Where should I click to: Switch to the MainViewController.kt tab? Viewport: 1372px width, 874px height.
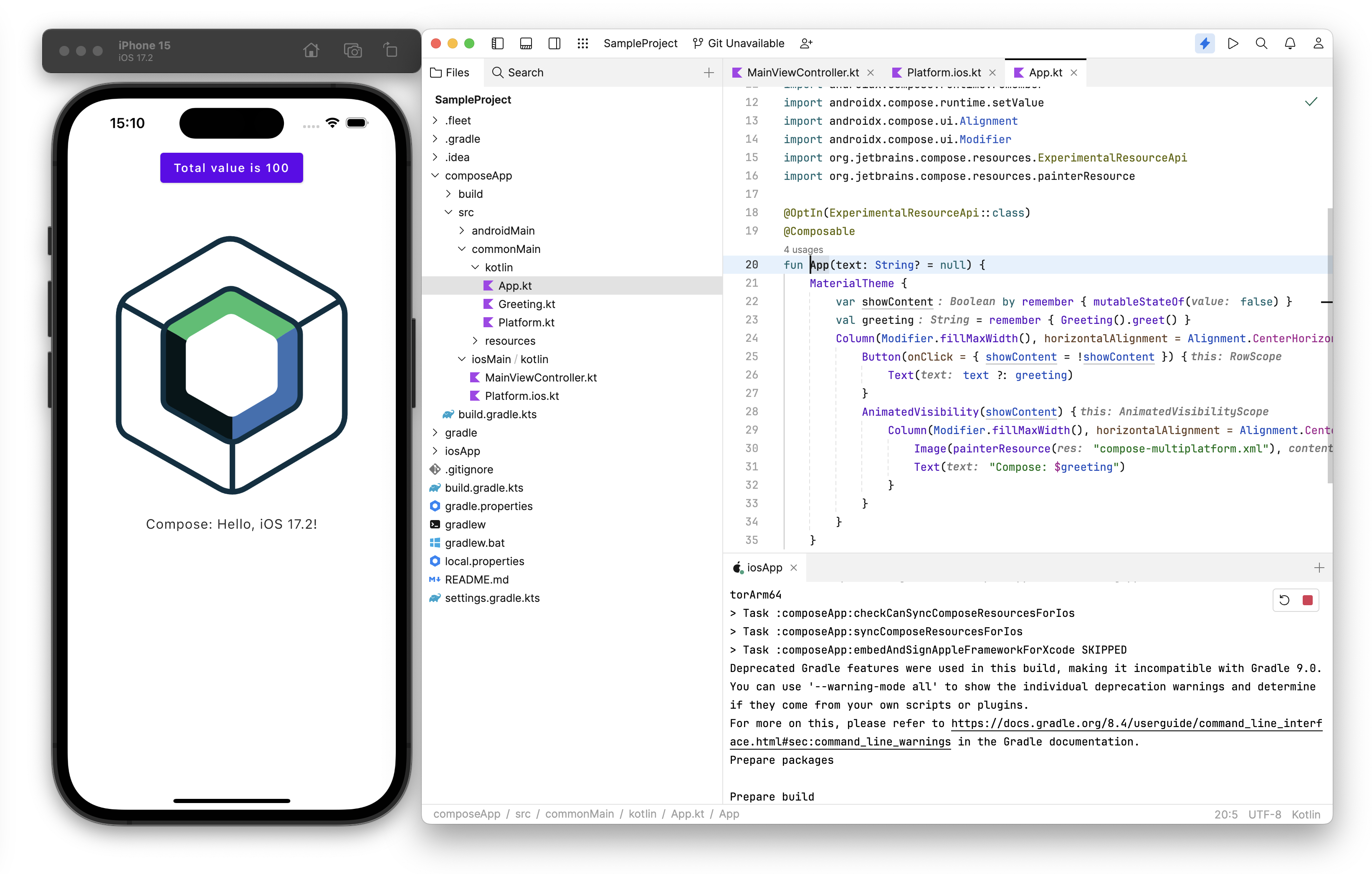coord(802,72)
